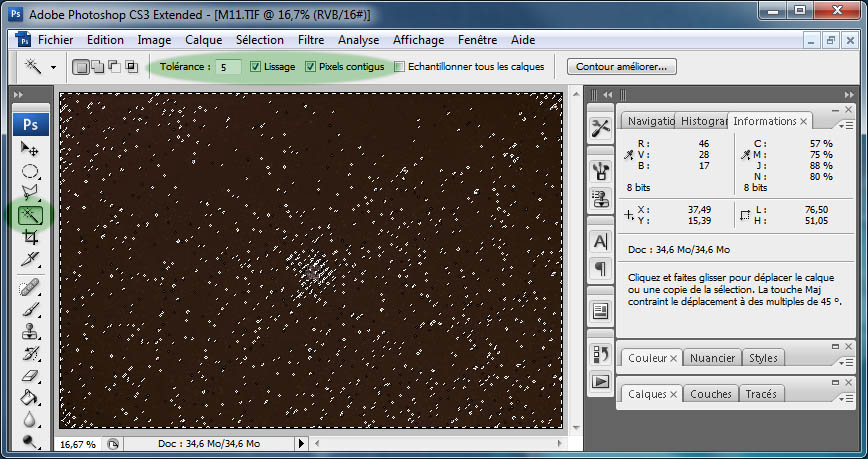Open the Couleur panel options menu
Image resolution: width=868 pixels, height=459 pixels.
pyautogui.click(x=846, y=363)
